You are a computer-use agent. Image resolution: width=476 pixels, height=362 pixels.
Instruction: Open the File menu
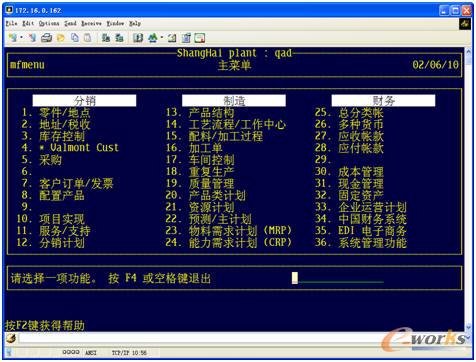pos(11,23)
